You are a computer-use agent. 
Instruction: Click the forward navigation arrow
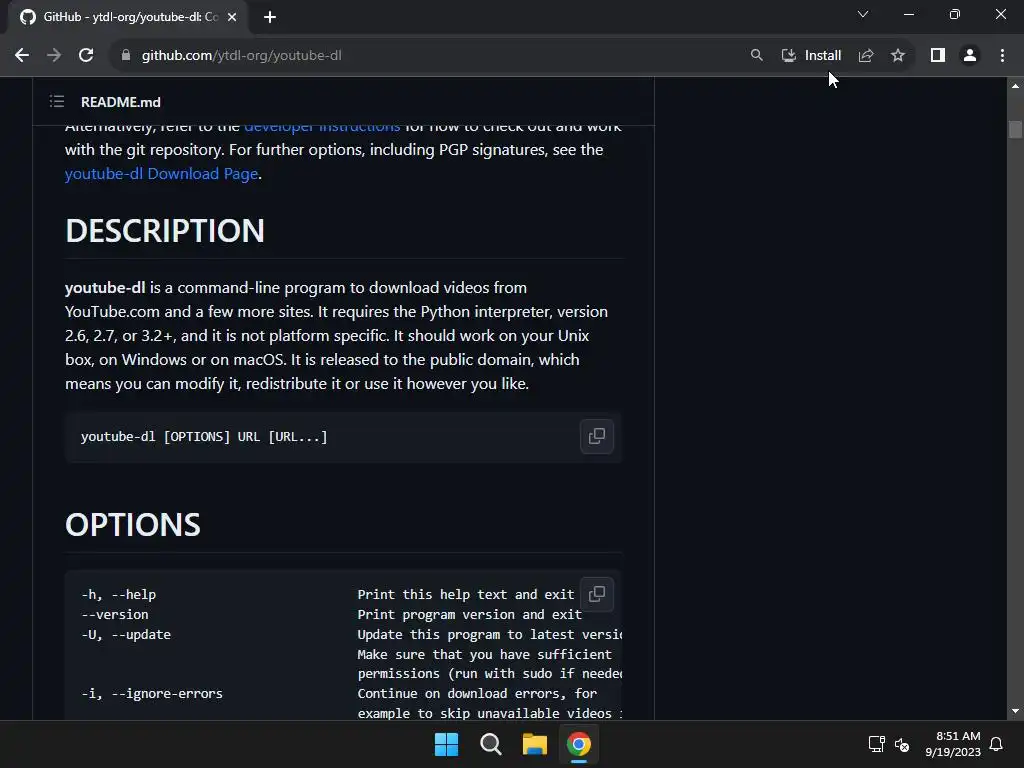[54, 56]
